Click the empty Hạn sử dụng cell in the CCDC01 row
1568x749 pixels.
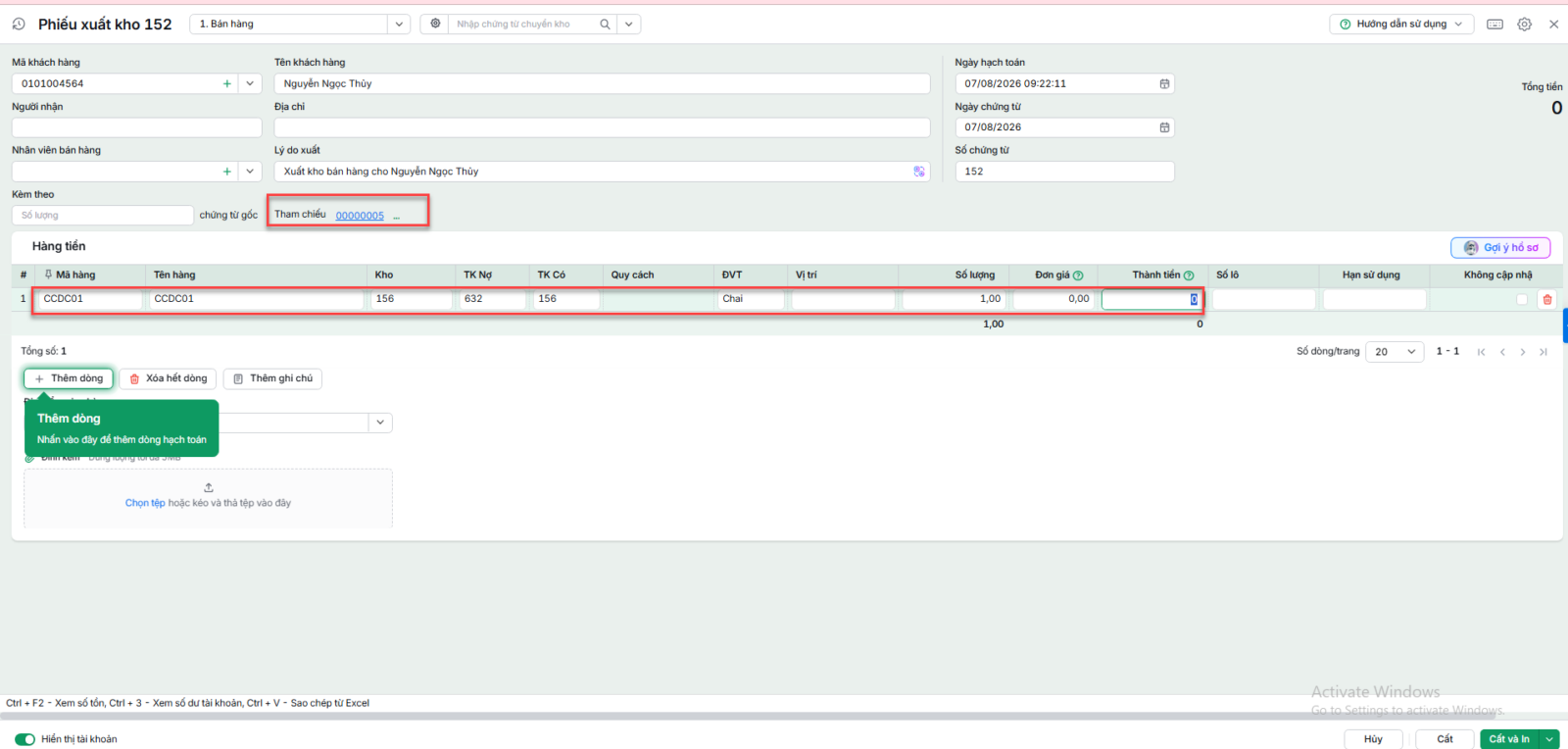(1374, 299)
